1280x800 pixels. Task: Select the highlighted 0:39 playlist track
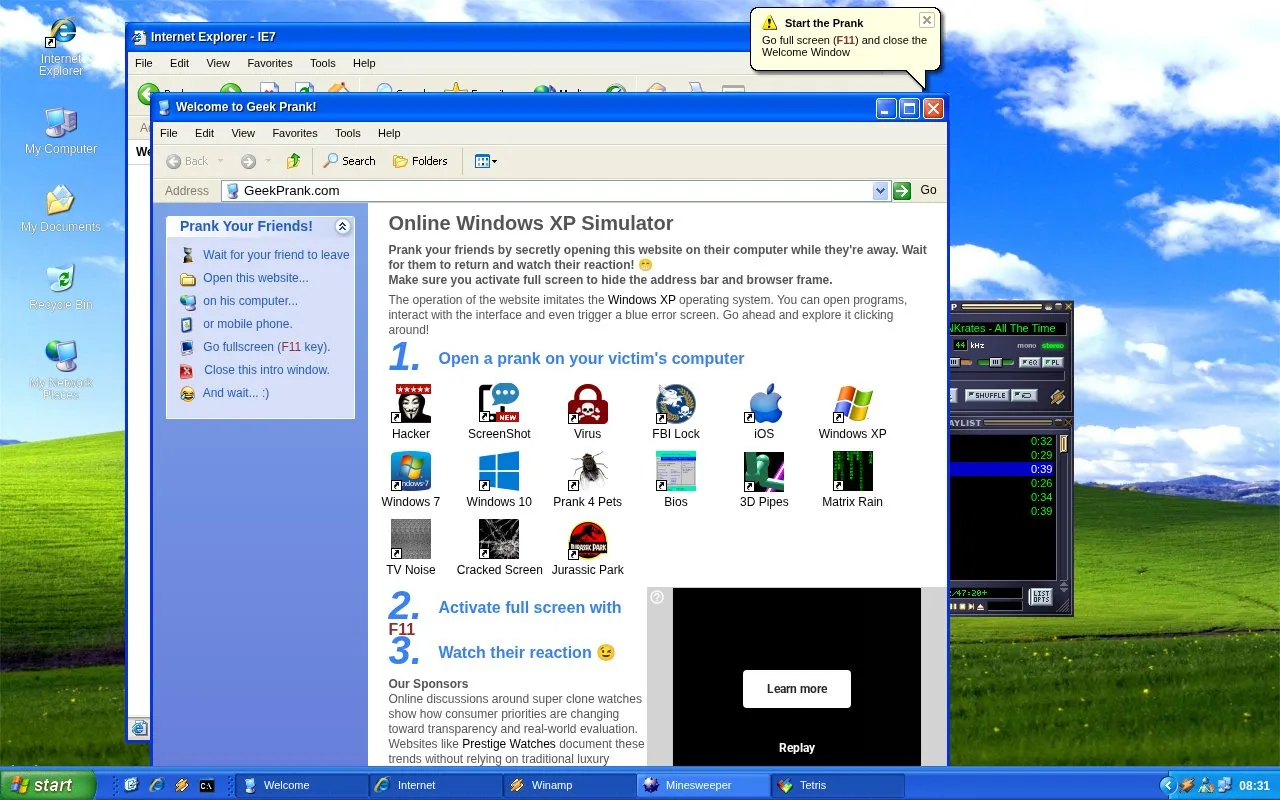[x=1003, y=469]
